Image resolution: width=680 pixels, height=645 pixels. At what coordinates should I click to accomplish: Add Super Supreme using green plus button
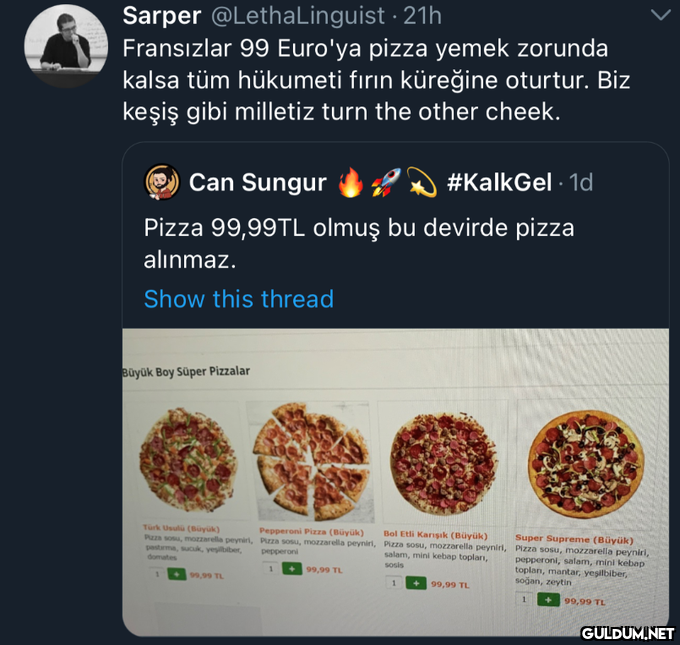coord(549,600)
